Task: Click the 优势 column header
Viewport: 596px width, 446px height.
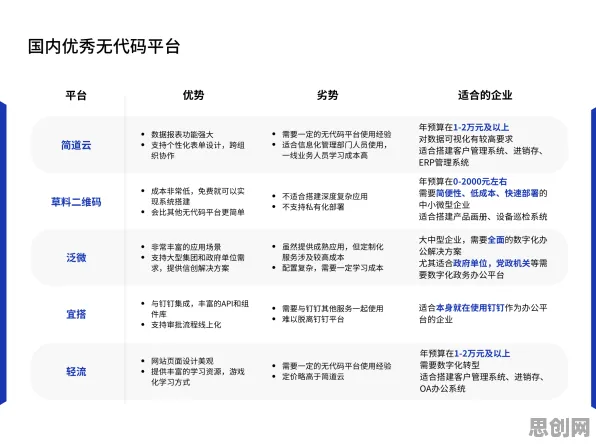Action: pos(193,95)
